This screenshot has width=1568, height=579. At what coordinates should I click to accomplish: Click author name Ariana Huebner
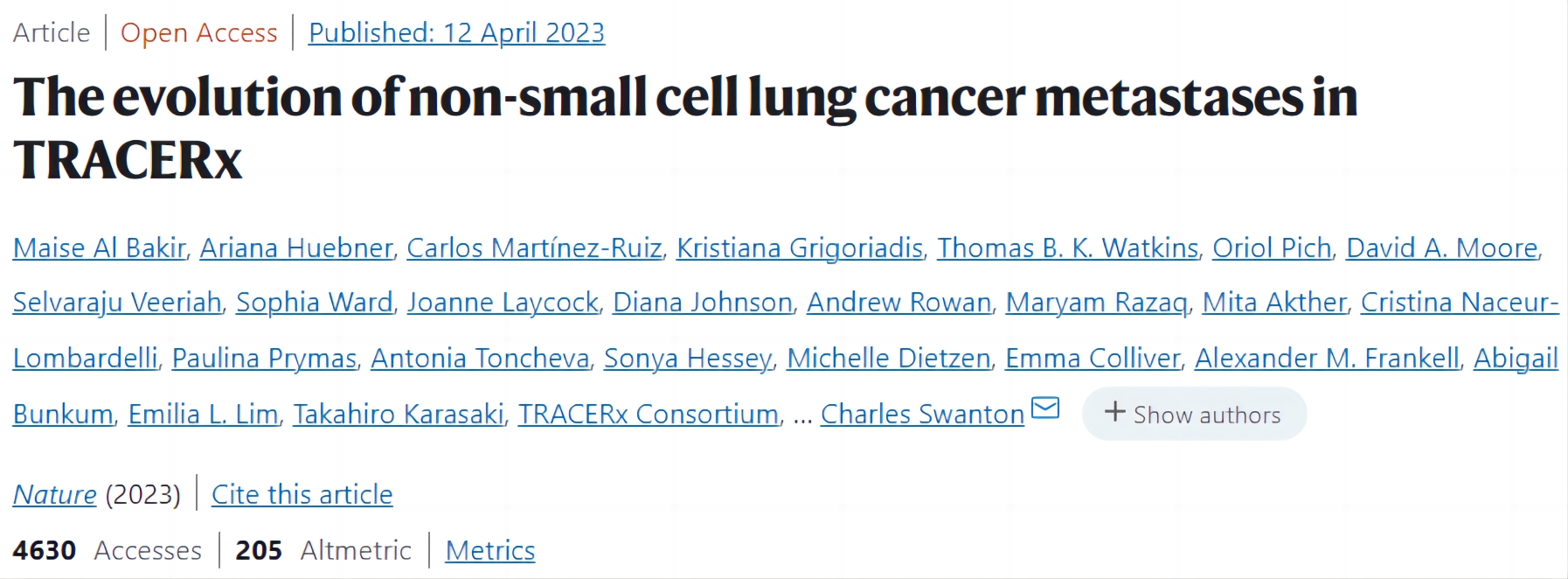pyautogui.click(x=296, y=248)
